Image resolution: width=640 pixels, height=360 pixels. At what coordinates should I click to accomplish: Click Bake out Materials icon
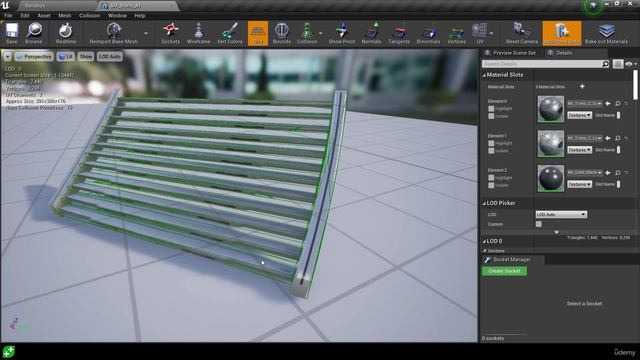(x=606, y=33)
